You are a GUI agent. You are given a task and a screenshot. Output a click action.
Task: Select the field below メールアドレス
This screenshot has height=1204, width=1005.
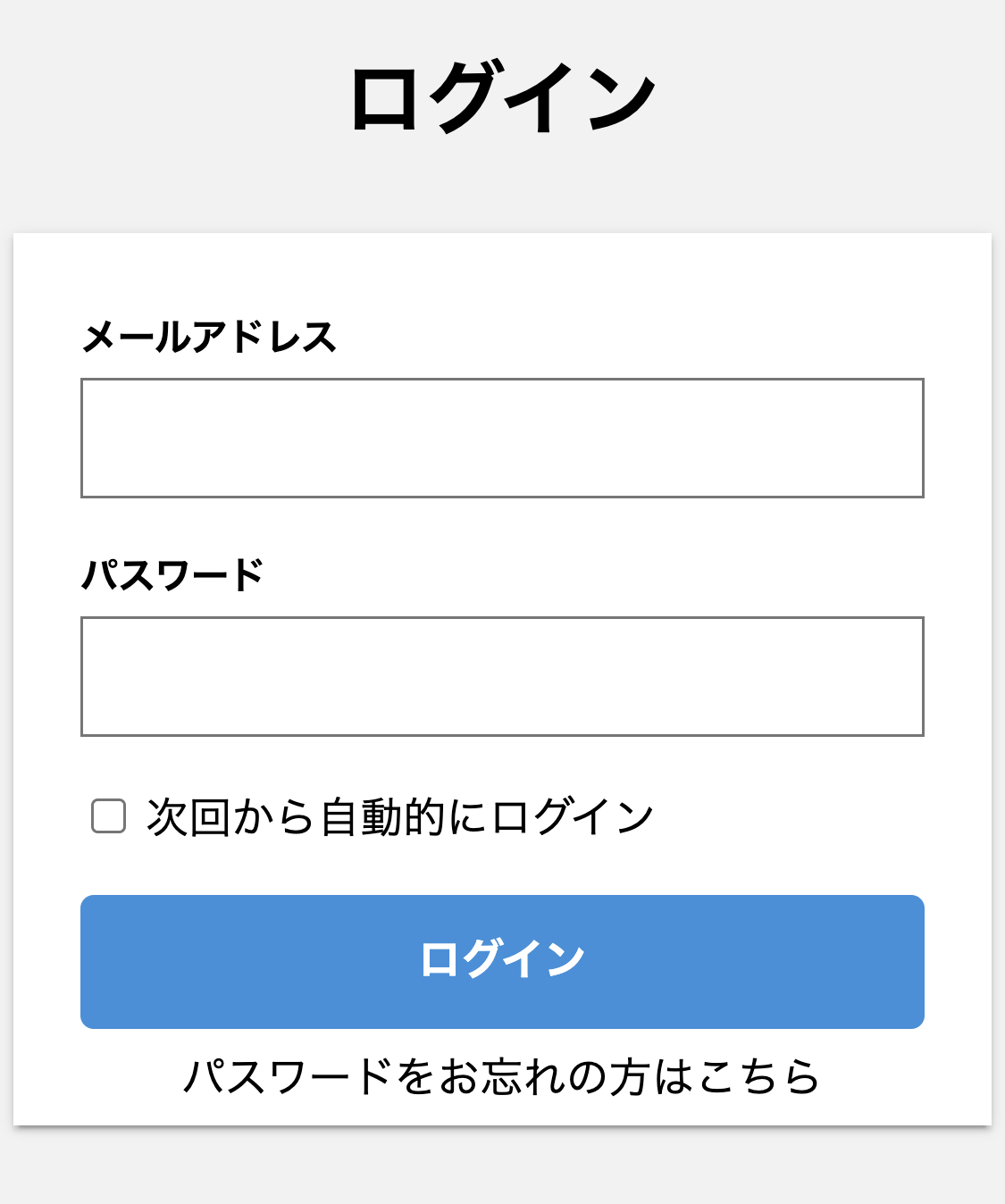pos(502,438)
